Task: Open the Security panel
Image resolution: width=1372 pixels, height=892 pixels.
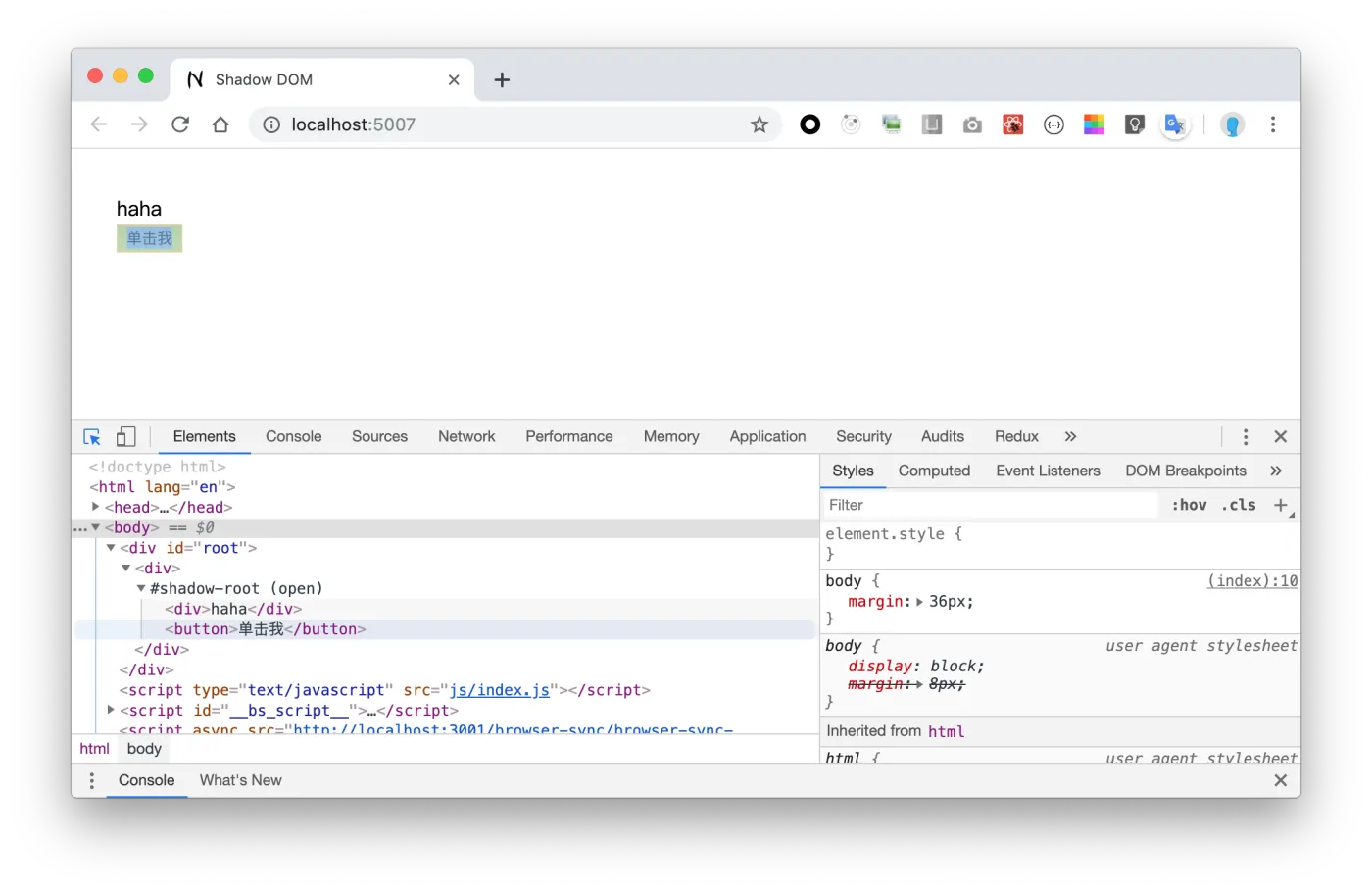Action: (863, 437)
